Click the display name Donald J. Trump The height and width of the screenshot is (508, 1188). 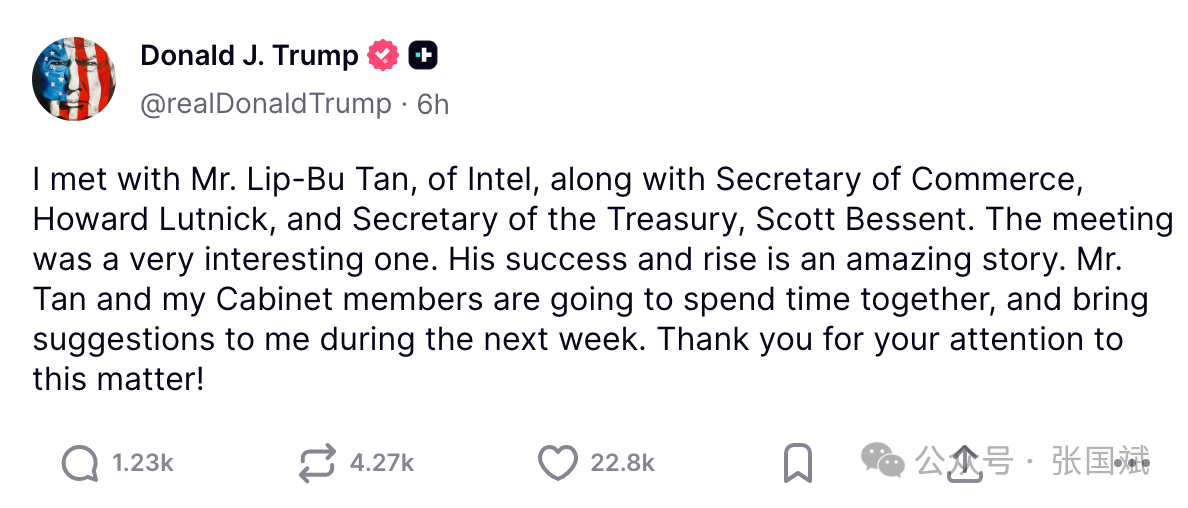(x=249, y=56)
